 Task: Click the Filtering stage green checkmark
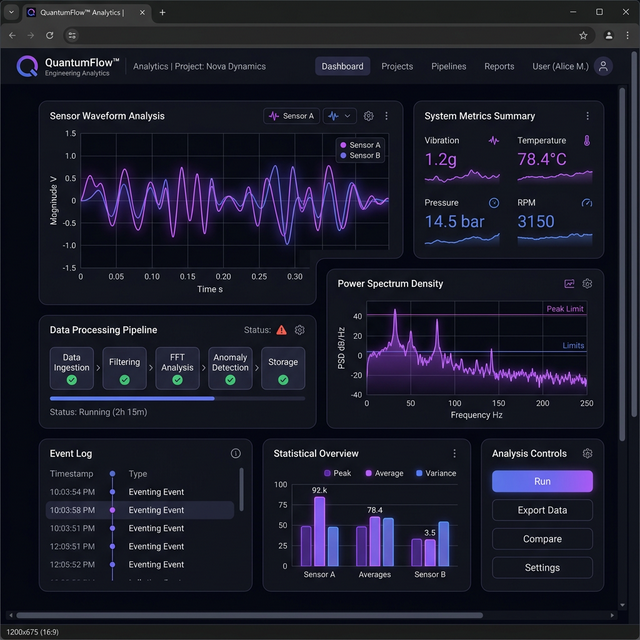point(124,380)
